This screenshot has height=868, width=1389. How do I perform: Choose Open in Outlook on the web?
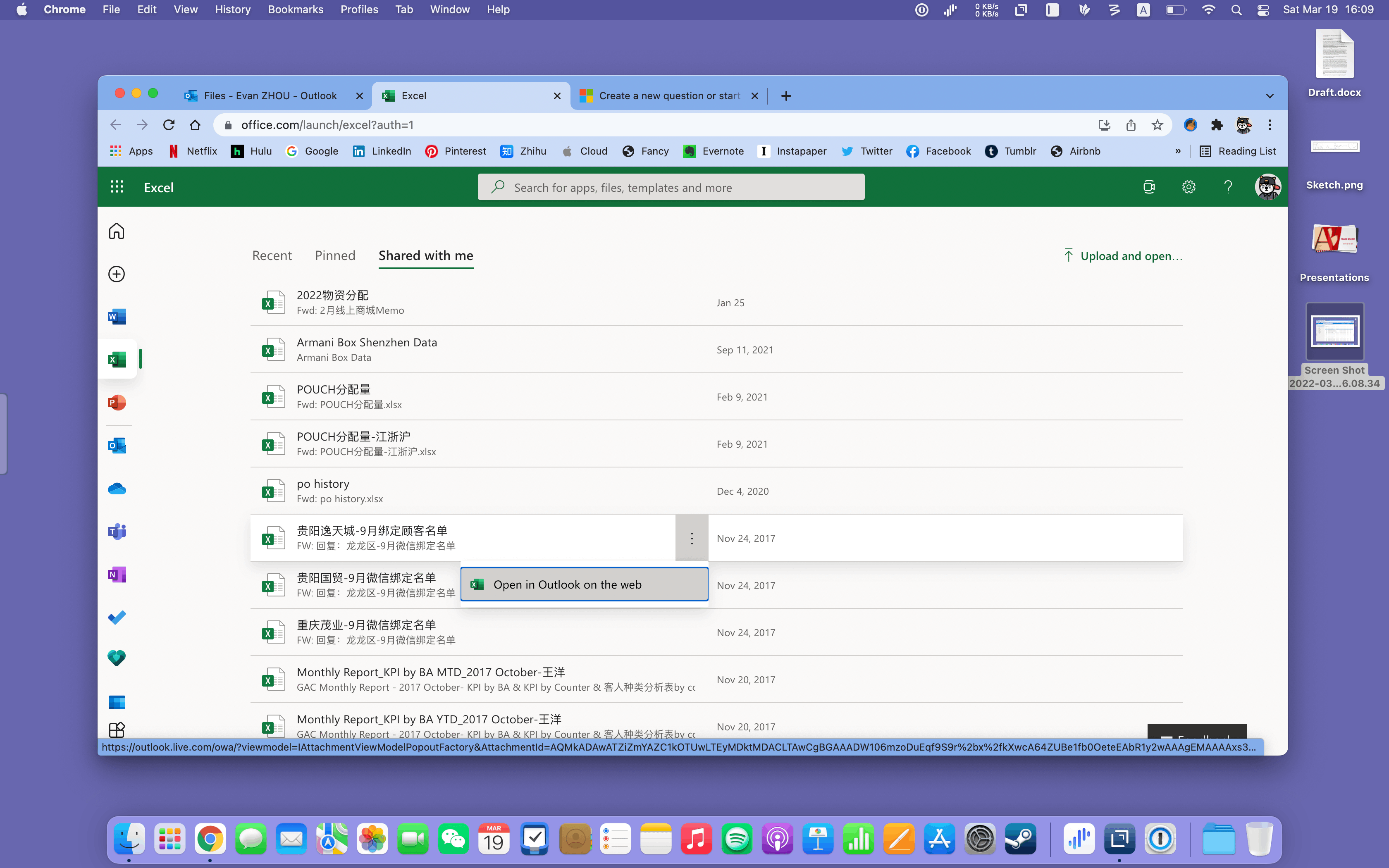pyautogui.click(x=584, y=584)
